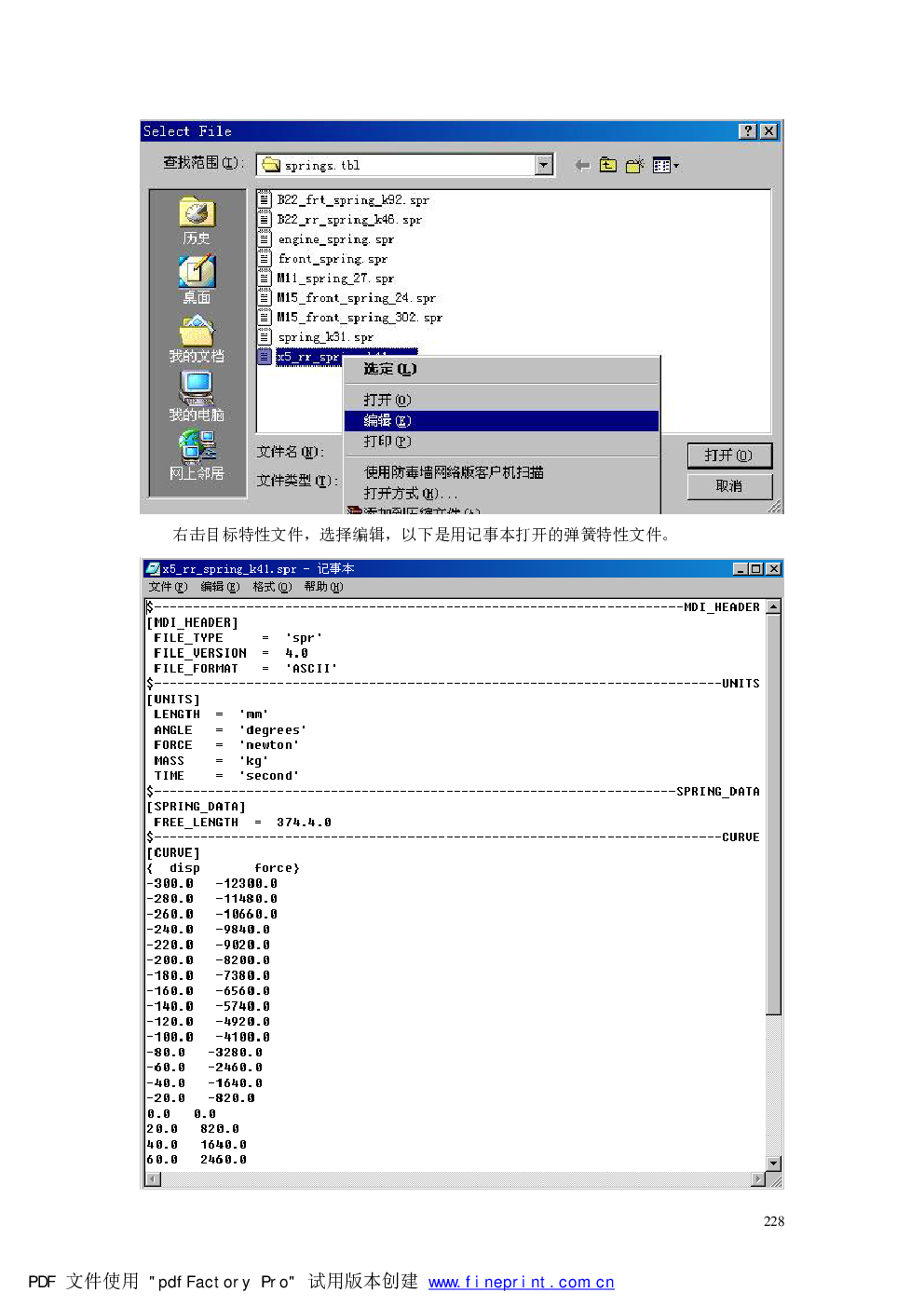The width and height of the screenshot is (924, 1306).
Task: Open 我的文档 in the places bar
Action: pyautogui.click(x=197, y=339)
